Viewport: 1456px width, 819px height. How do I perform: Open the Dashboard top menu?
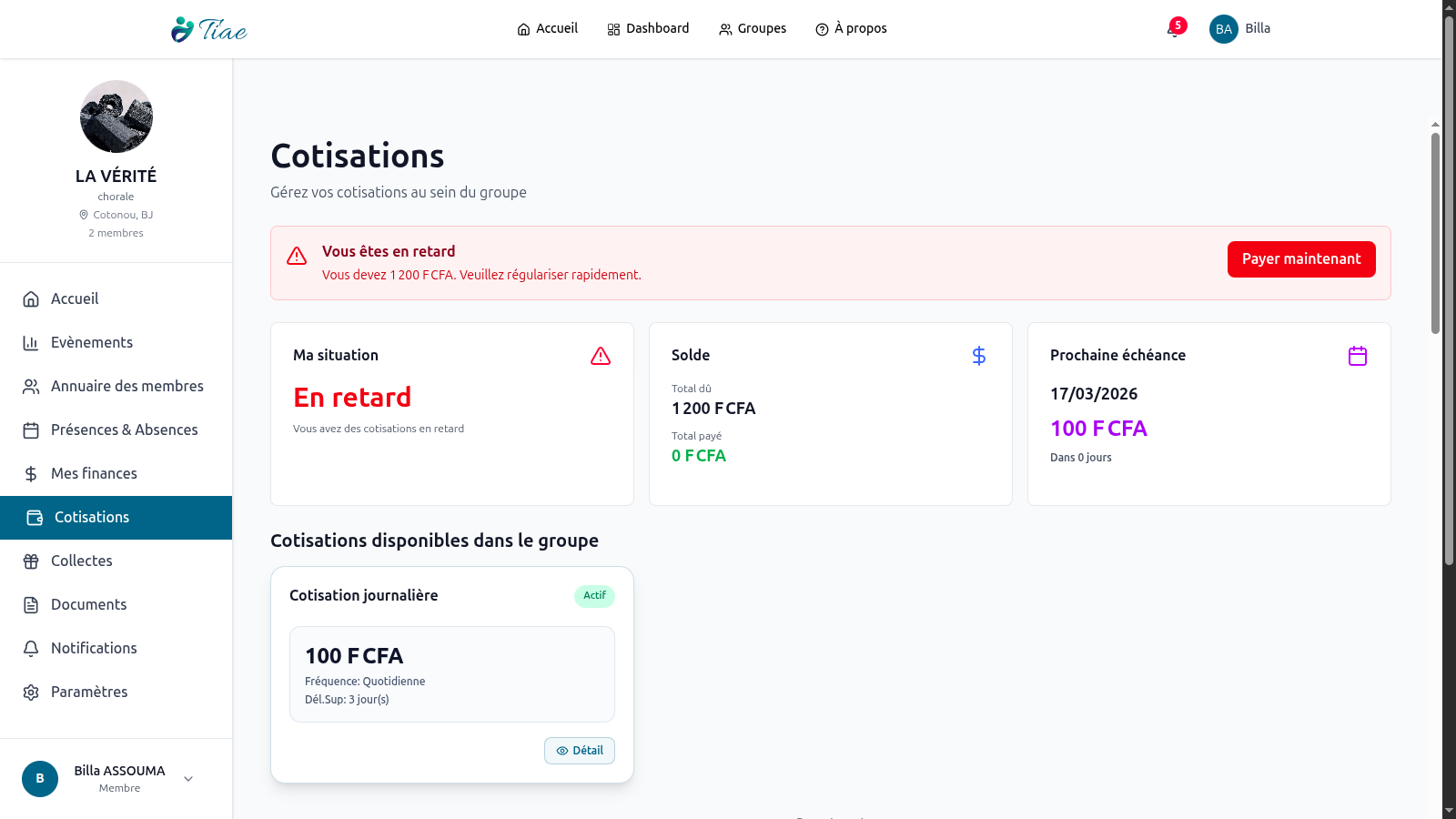tap(648, 29)
